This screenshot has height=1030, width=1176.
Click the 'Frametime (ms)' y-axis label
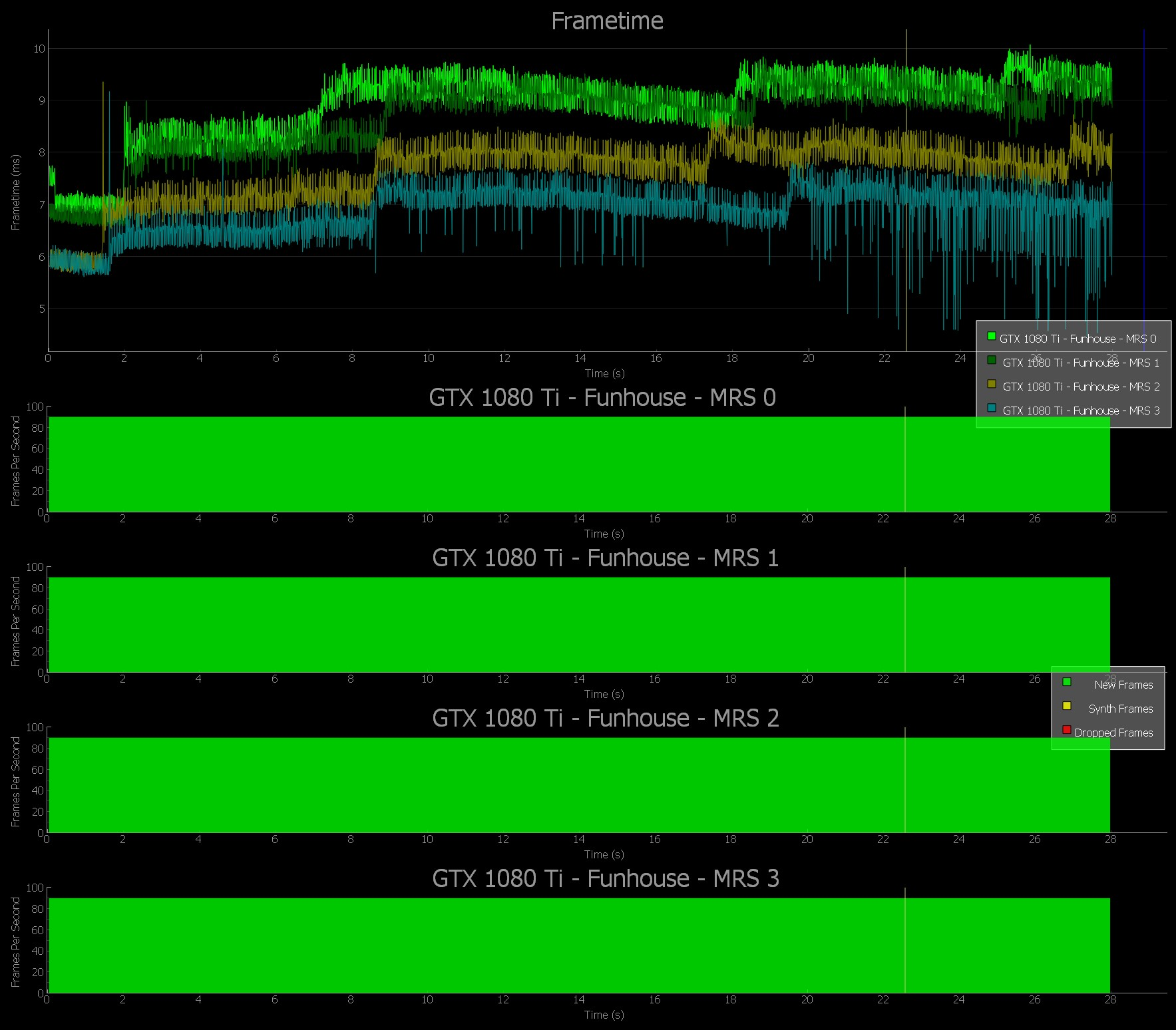coord(15,192)
